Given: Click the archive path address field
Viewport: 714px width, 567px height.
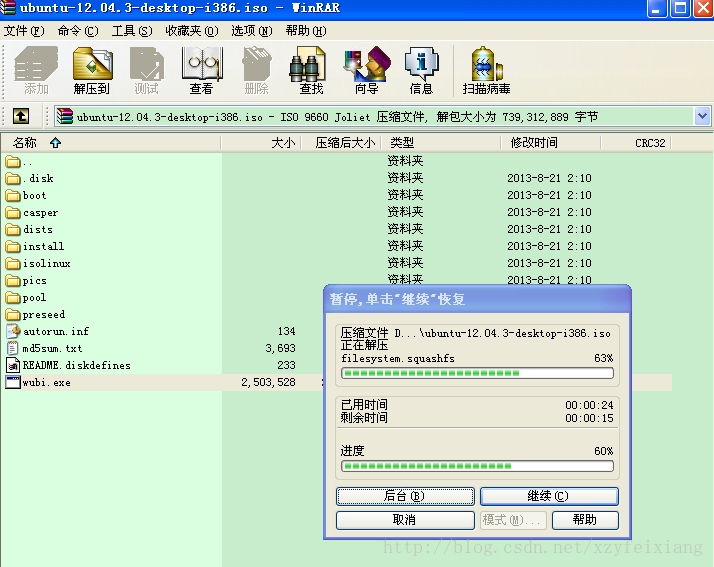Looking at the screenshot, I should coord(382,117).
